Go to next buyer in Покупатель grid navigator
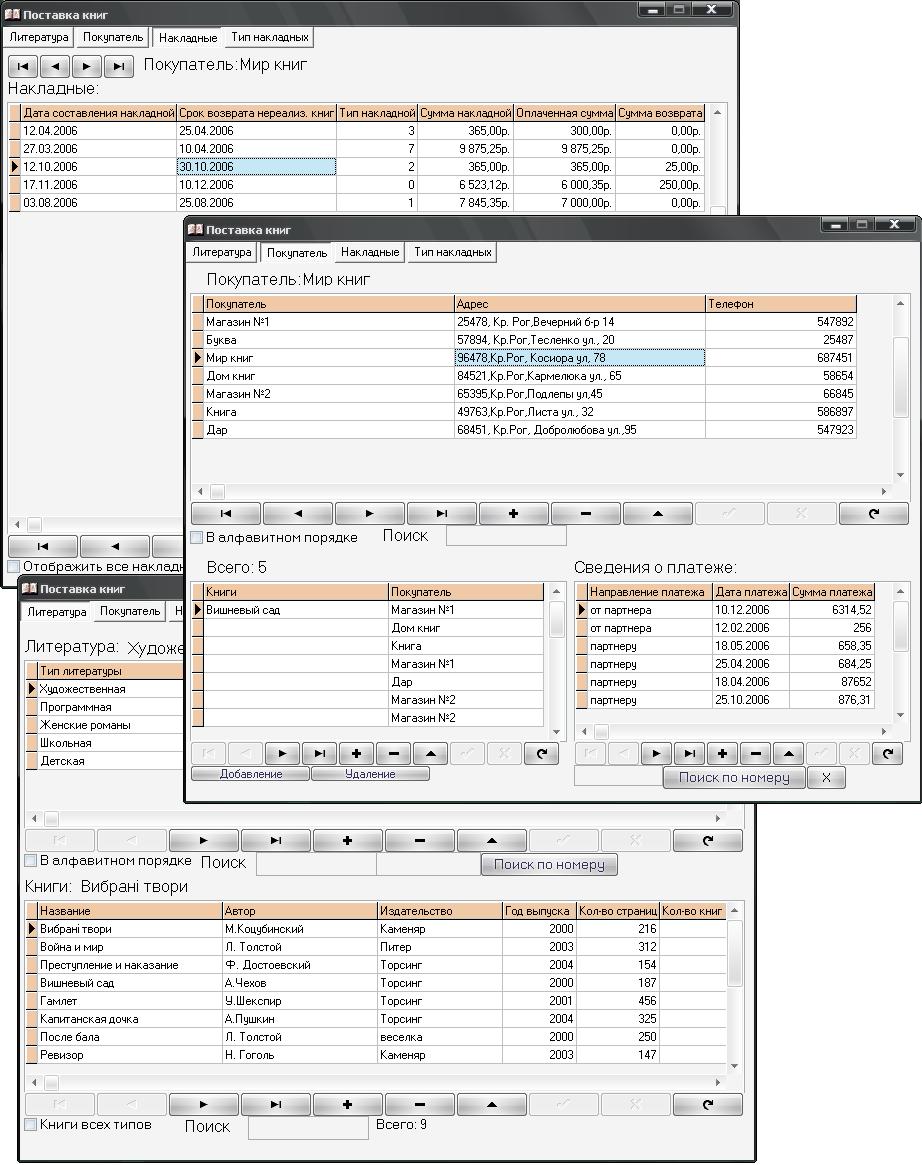The height and width of the screenshot is (1165, 922). [370, 513]
